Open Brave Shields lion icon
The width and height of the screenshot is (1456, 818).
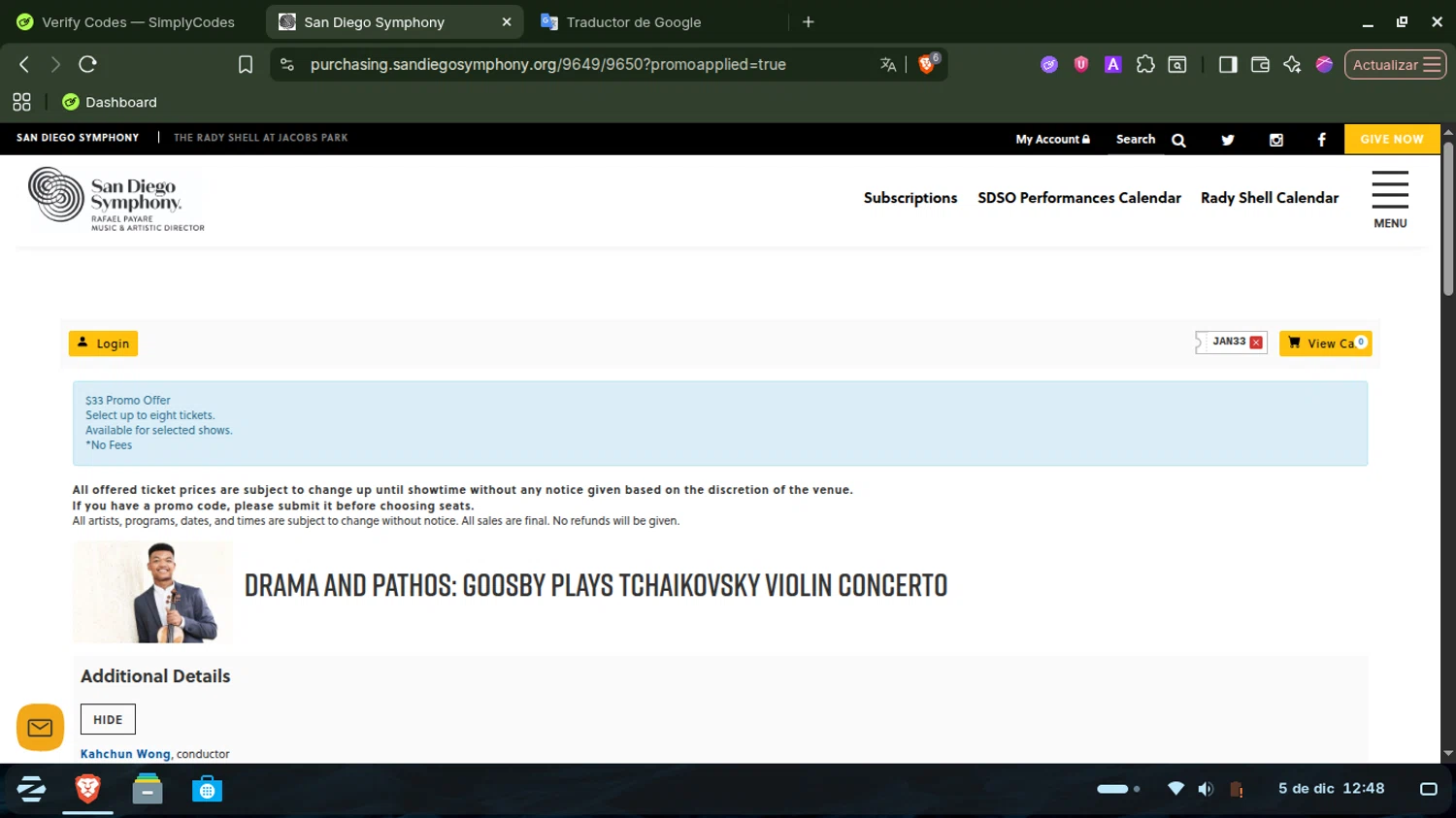[x=927, y=64]
